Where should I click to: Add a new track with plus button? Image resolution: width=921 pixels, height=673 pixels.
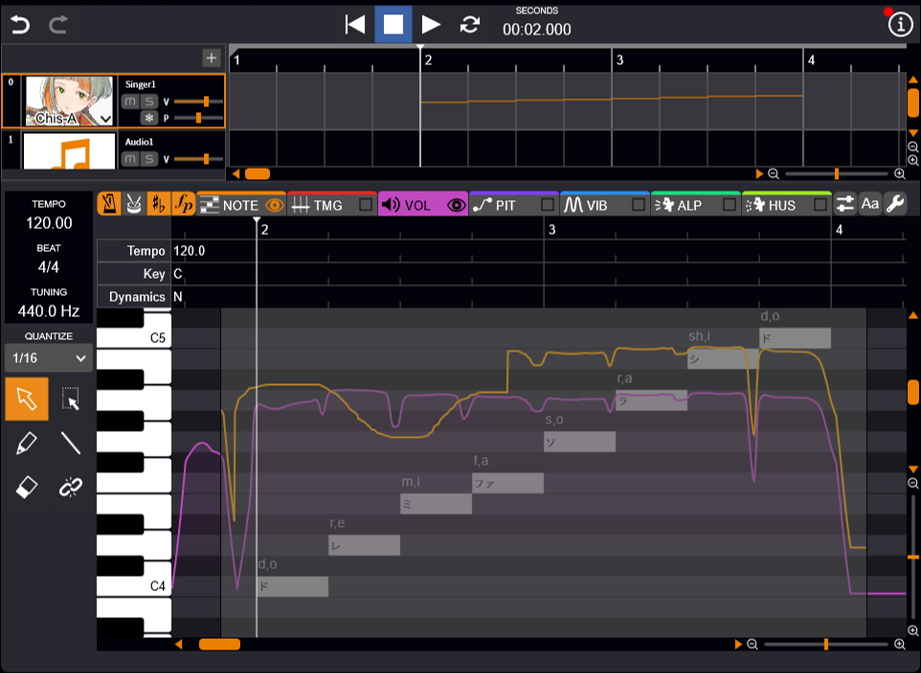(x=211, y=58)
